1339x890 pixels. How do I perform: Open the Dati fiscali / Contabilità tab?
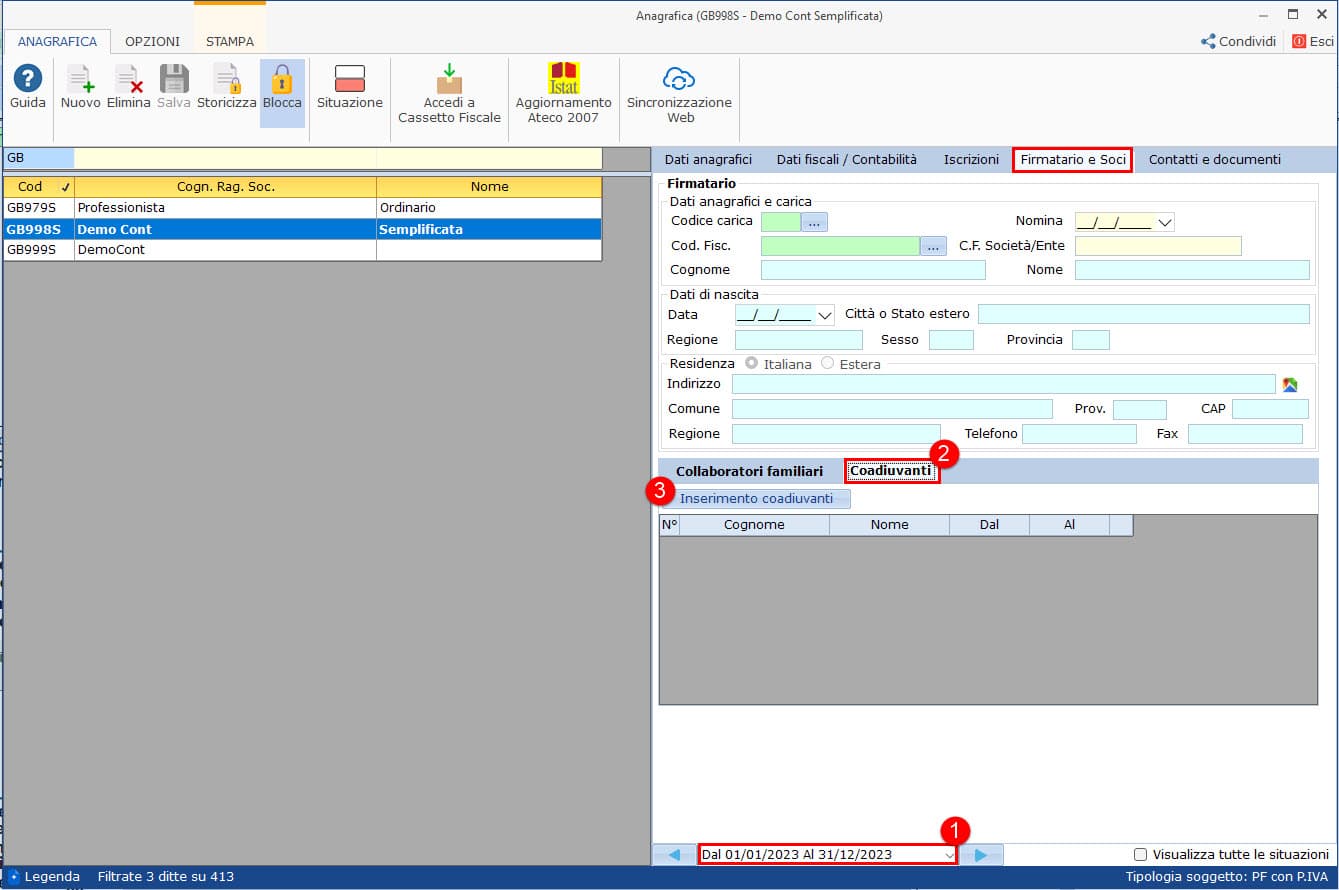(x=846, y=160)
